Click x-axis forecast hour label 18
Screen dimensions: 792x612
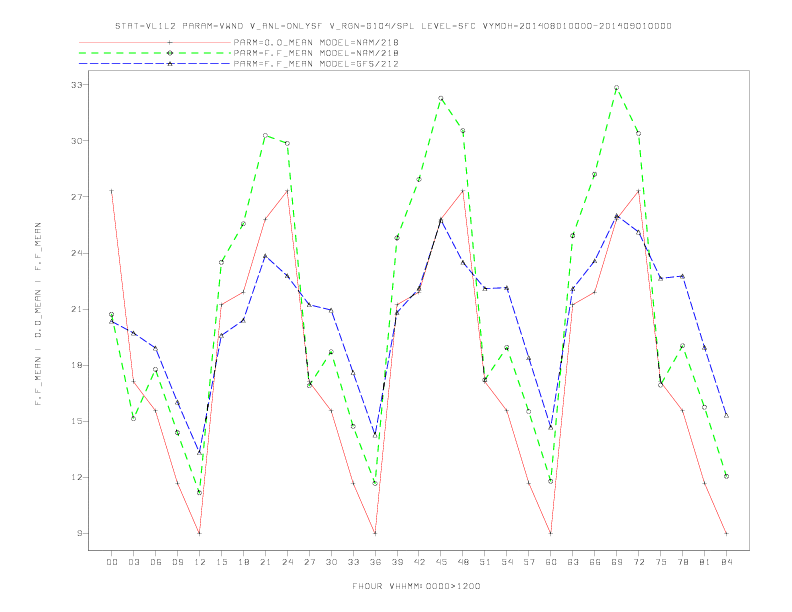(243, 562)
